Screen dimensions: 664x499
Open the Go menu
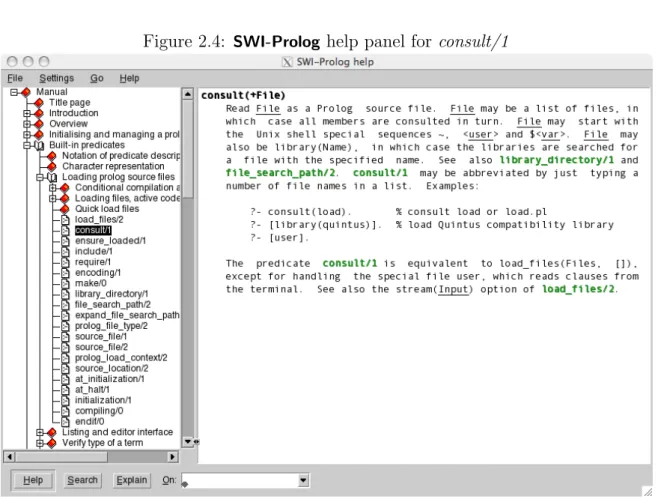click(97, 78)
